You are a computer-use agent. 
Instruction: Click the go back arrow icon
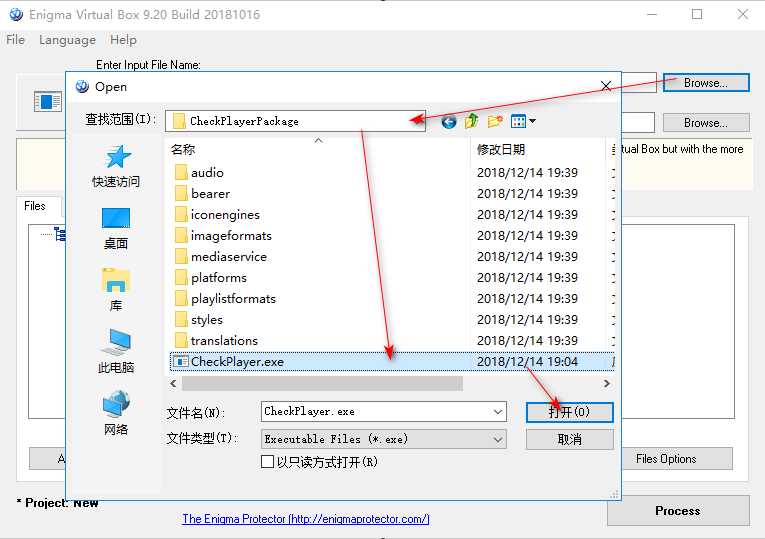click(x=448, y=121)
